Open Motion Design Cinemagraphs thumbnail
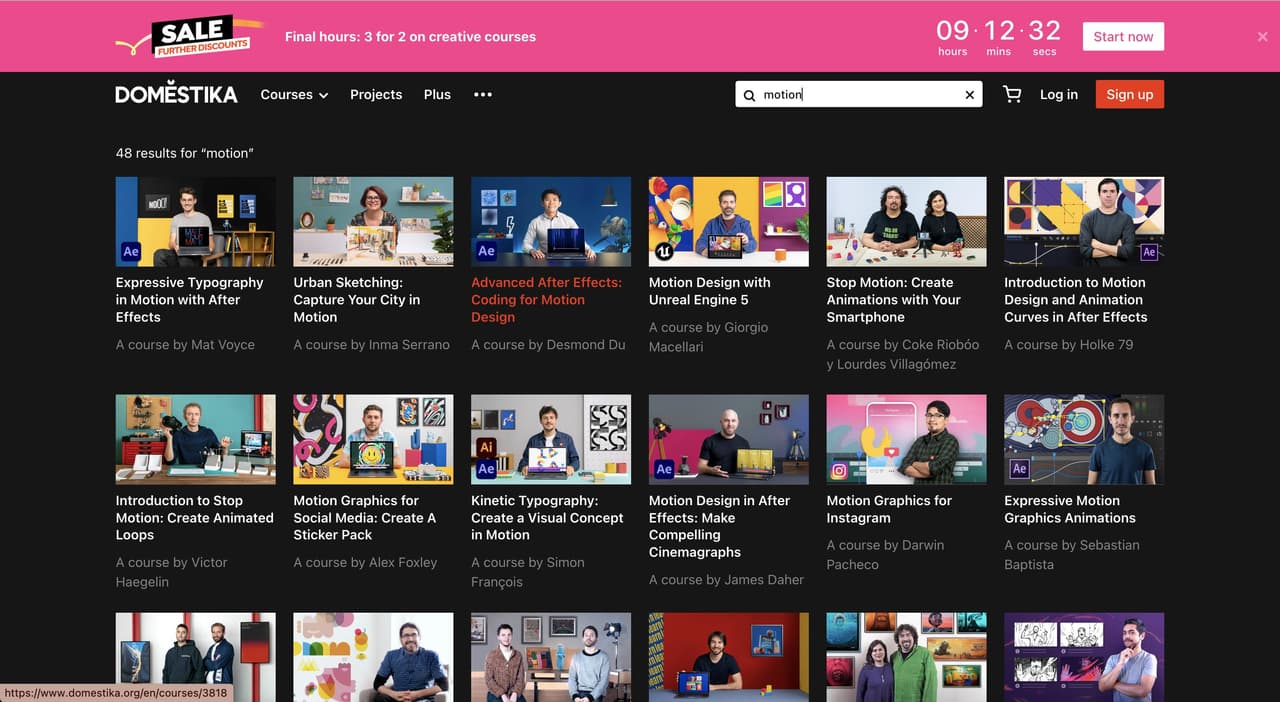The height and width of the screenshot is (702, 1280). tap(729, 440)
